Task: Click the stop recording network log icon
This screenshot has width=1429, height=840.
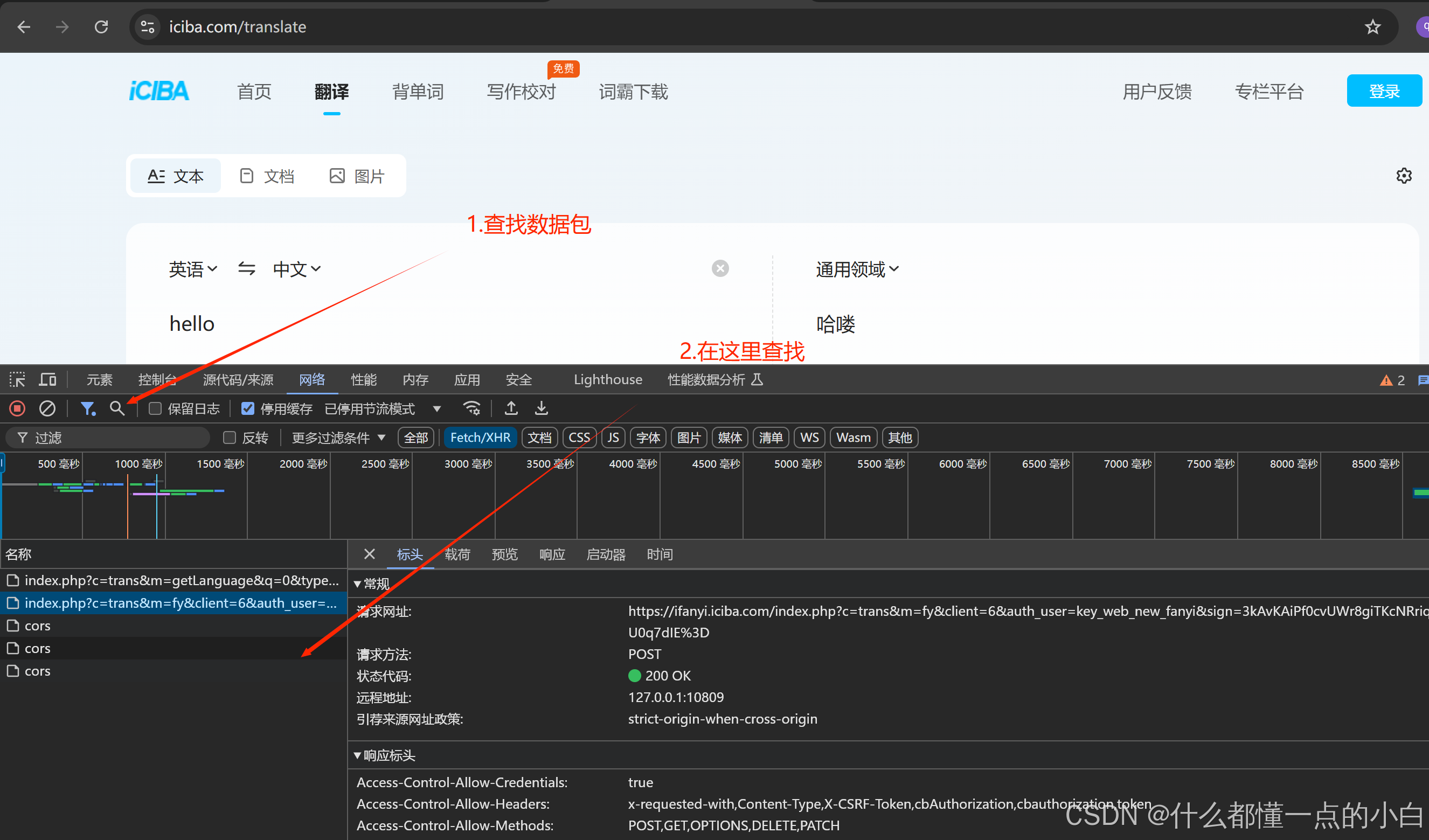Action: (x=17, y=408)
